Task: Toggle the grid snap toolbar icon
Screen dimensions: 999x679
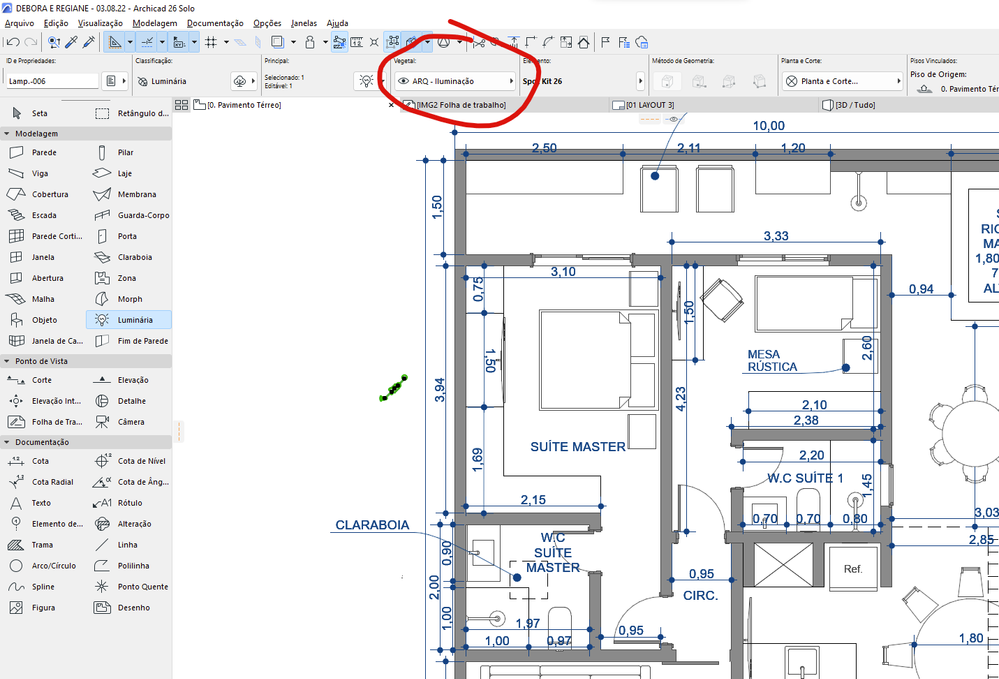Action: [213, 42]
